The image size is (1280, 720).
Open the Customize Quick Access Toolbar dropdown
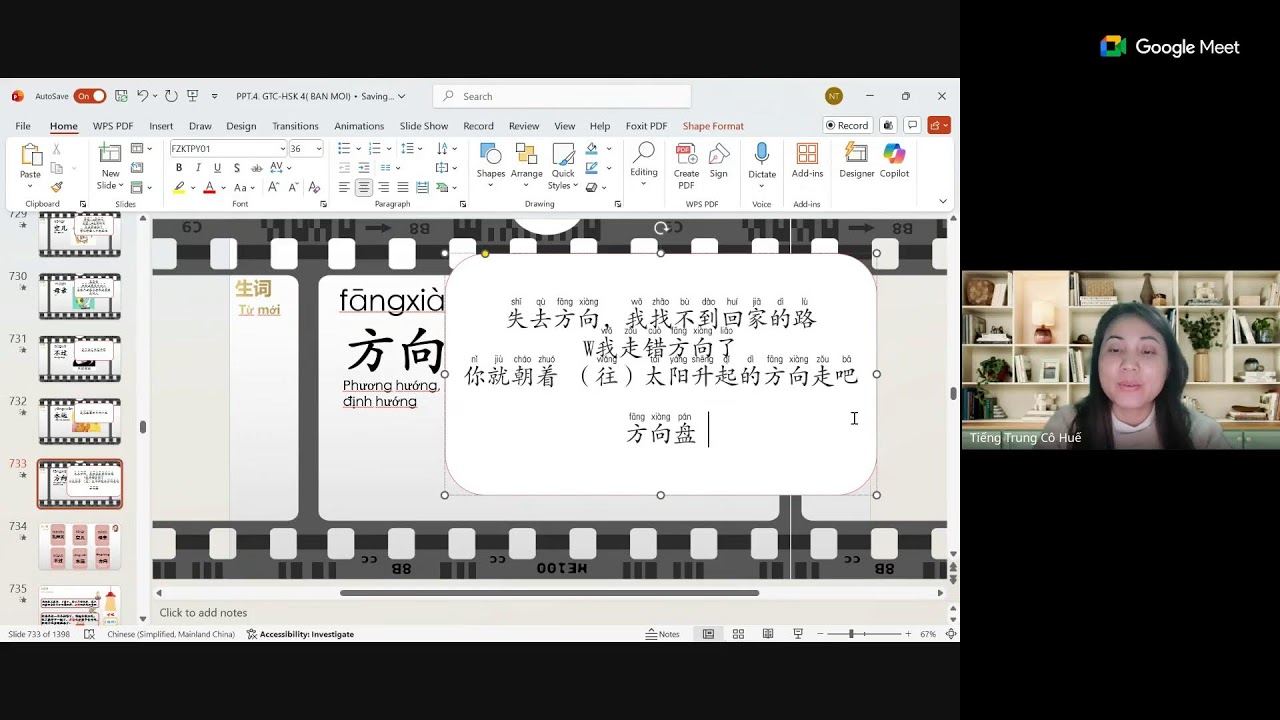pyautogui.click(x=214, y=96)
